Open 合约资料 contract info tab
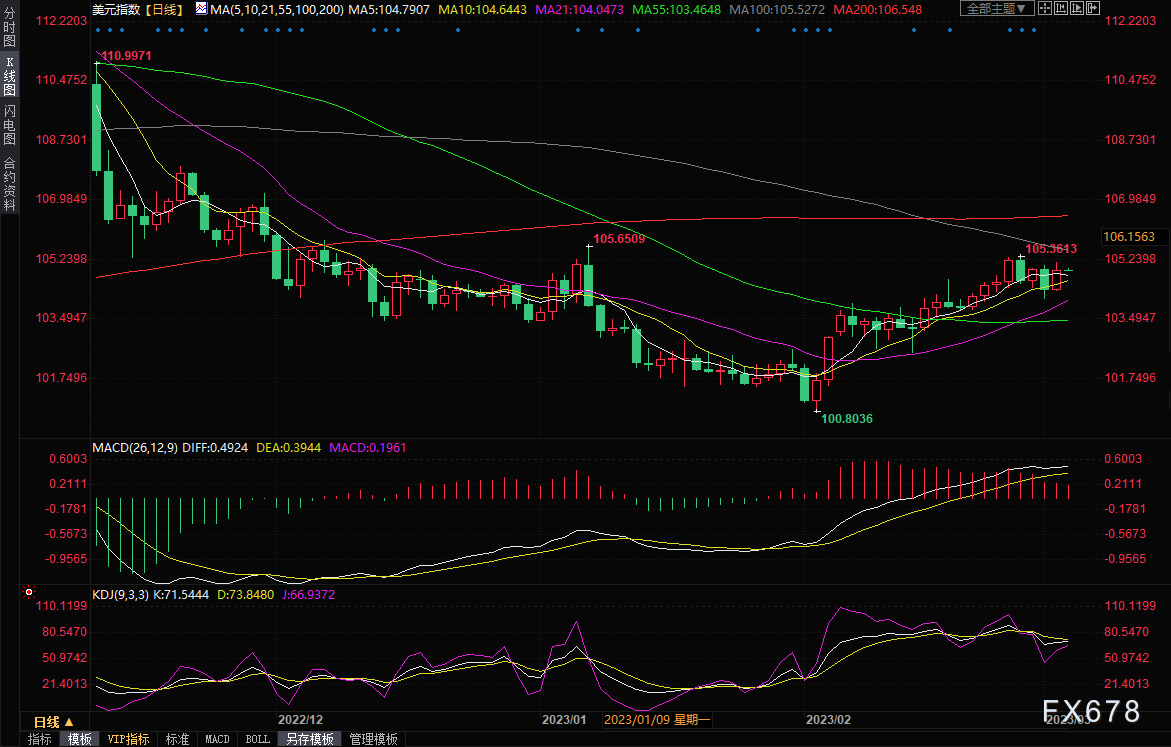 9,184
